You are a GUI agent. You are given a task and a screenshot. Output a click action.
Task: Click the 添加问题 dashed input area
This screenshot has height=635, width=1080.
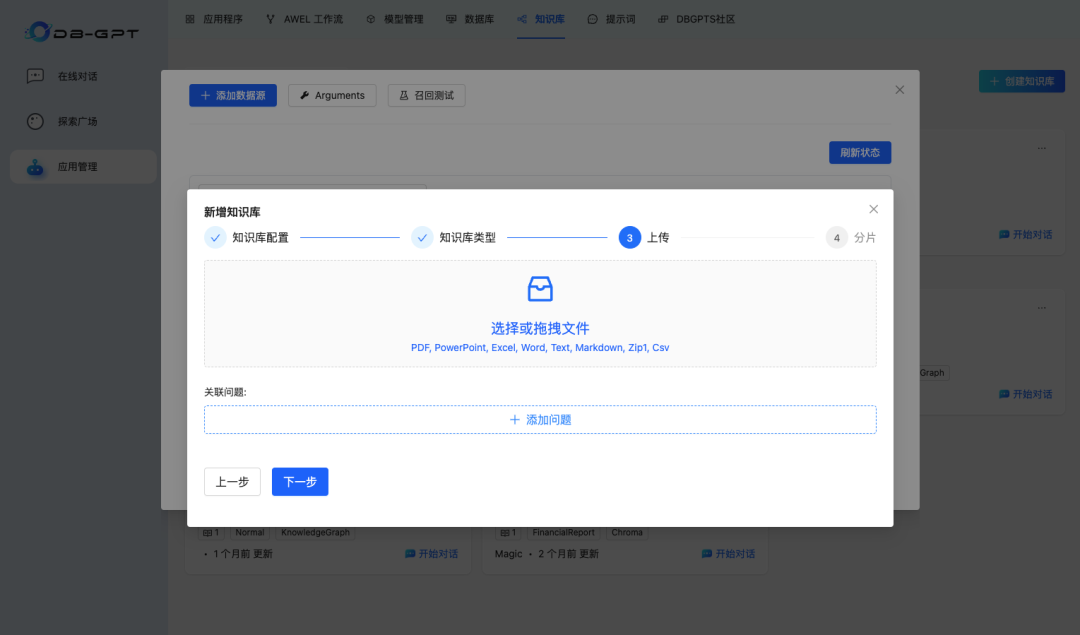coord(540,419)
